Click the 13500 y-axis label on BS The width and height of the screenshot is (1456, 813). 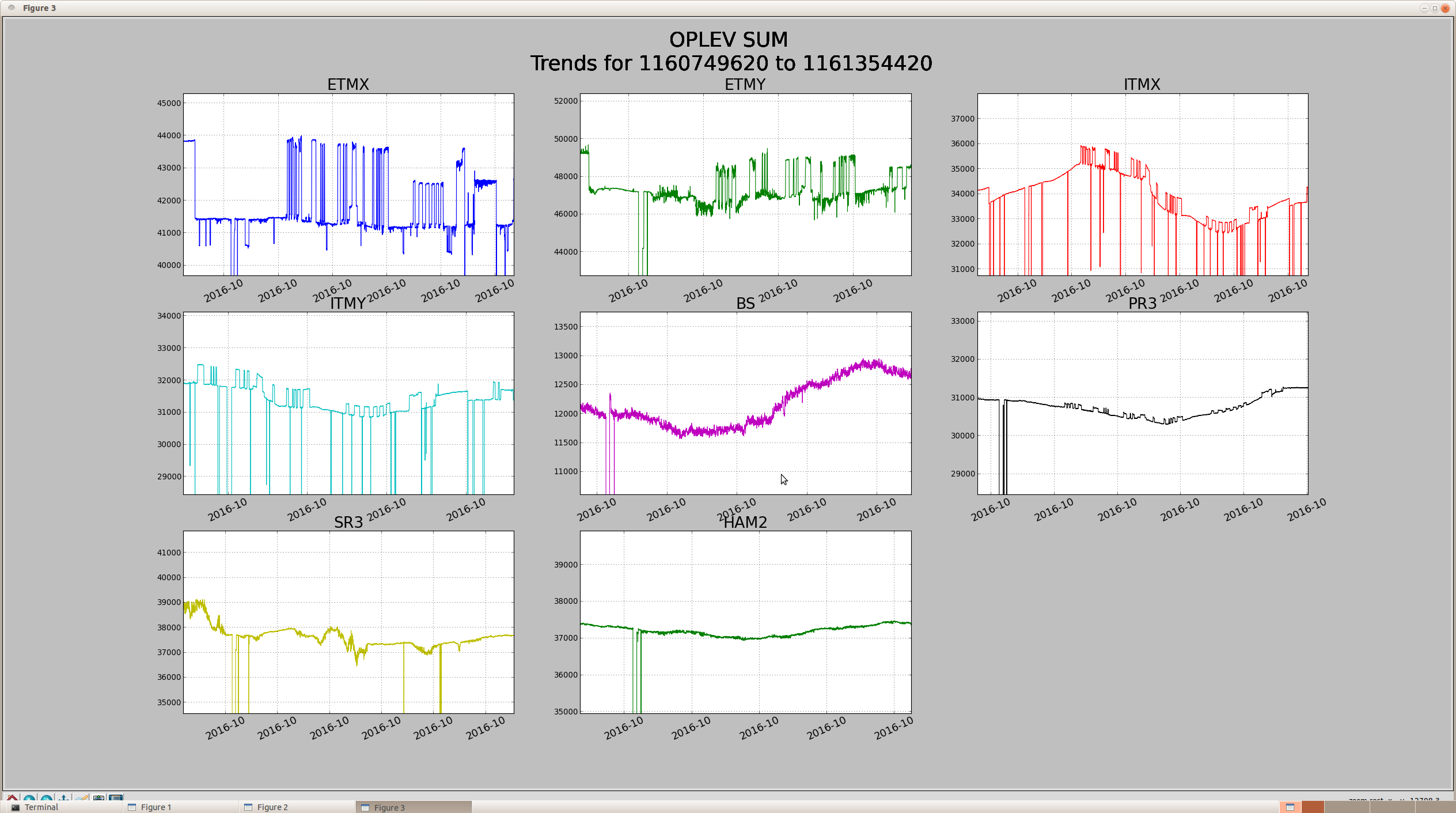(x=566, y=327)
